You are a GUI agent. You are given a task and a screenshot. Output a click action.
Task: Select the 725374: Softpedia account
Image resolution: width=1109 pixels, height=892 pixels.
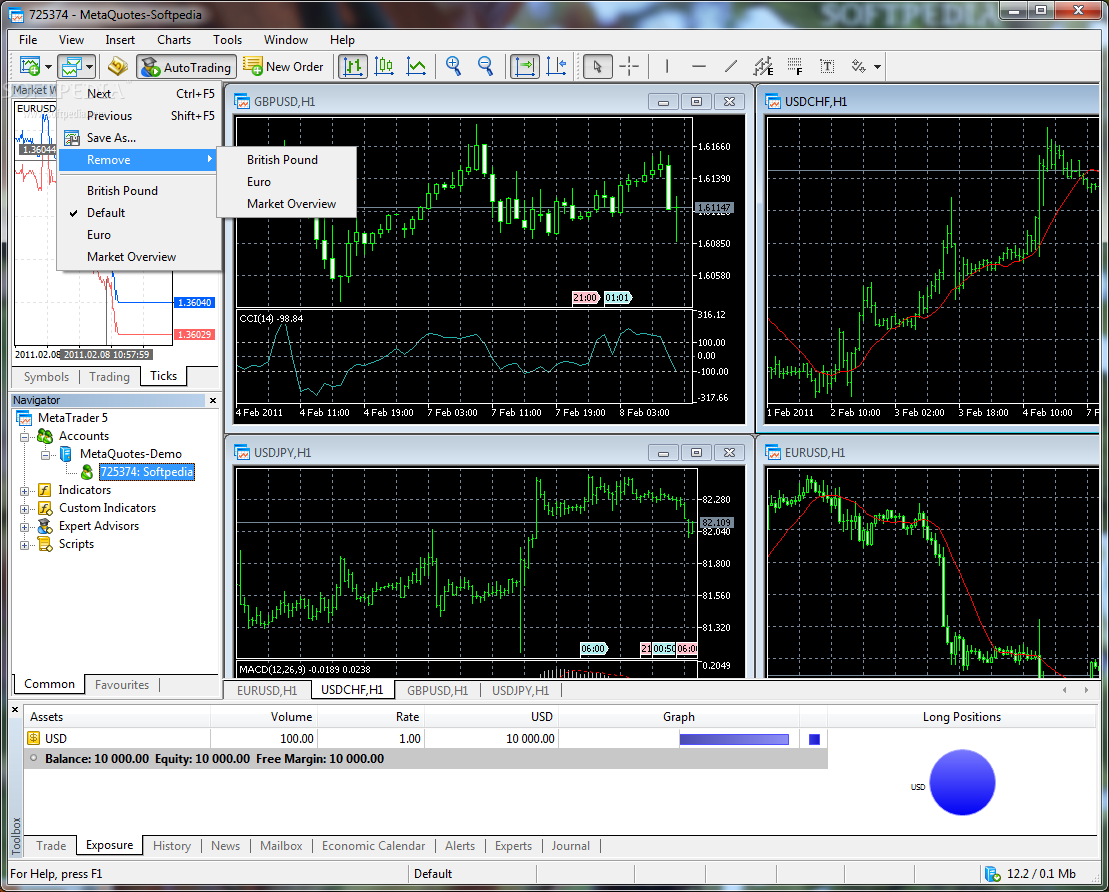(146, 472)
